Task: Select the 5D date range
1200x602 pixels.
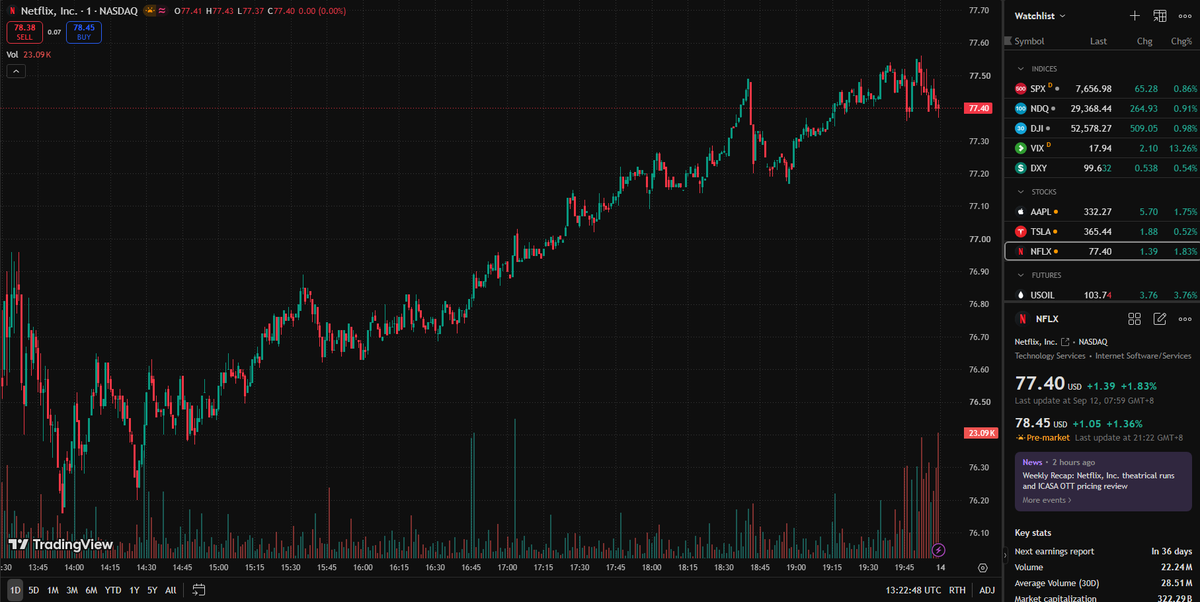Action: [34, 590]
